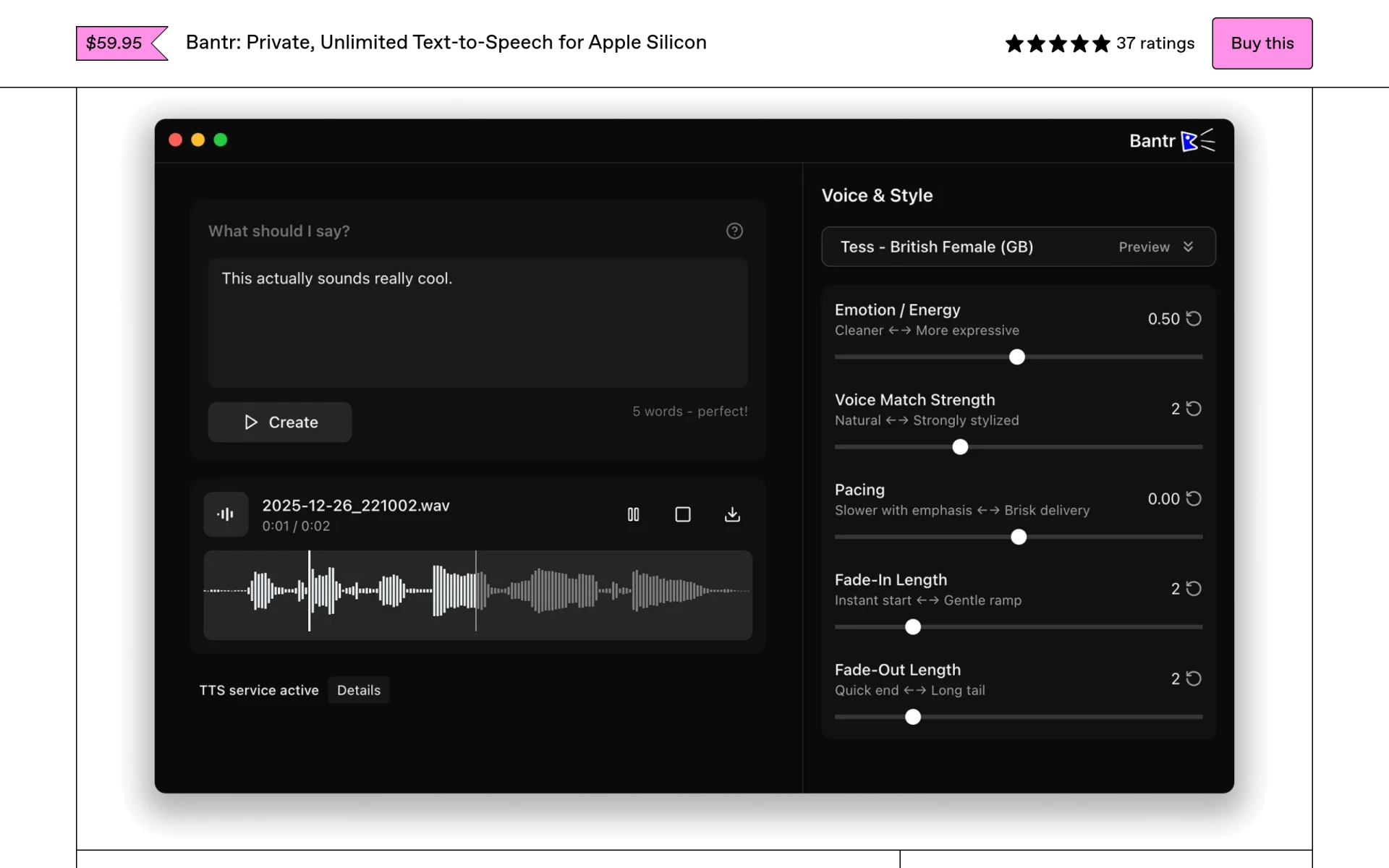Reset the Fade-Out Length value
This screenshot has width=1389, height=868.
point(1194,678)
